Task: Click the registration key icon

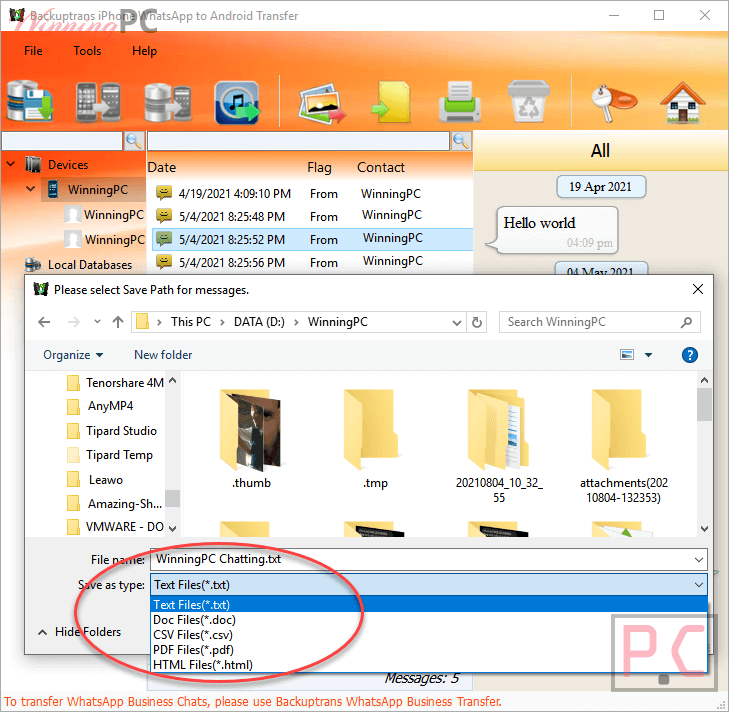Action: click(x=613, y=102)
